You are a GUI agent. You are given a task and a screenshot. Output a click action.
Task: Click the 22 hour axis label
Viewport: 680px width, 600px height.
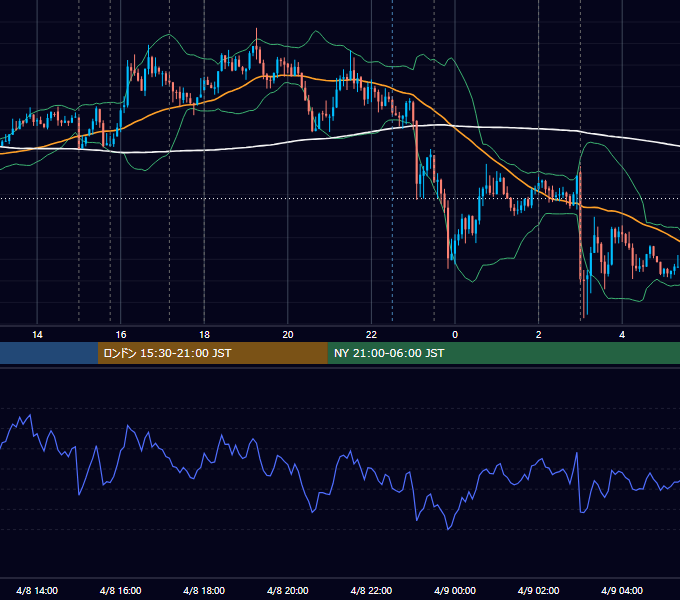point(371,335)
